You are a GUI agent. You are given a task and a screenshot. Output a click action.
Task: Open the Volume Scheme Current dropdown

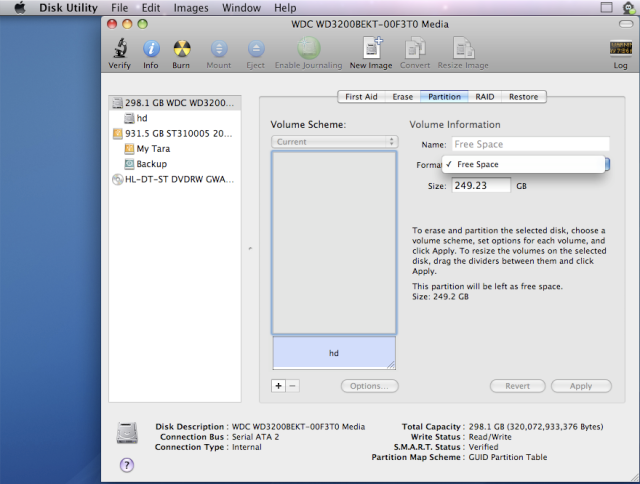tap(335, 142)
